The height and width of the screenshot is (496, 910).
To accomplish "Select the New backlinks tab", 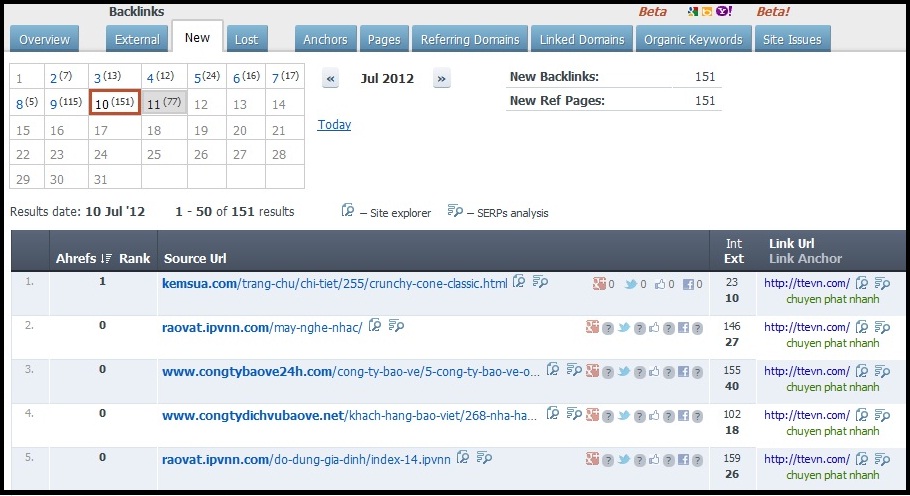I will tap(197, 37).
